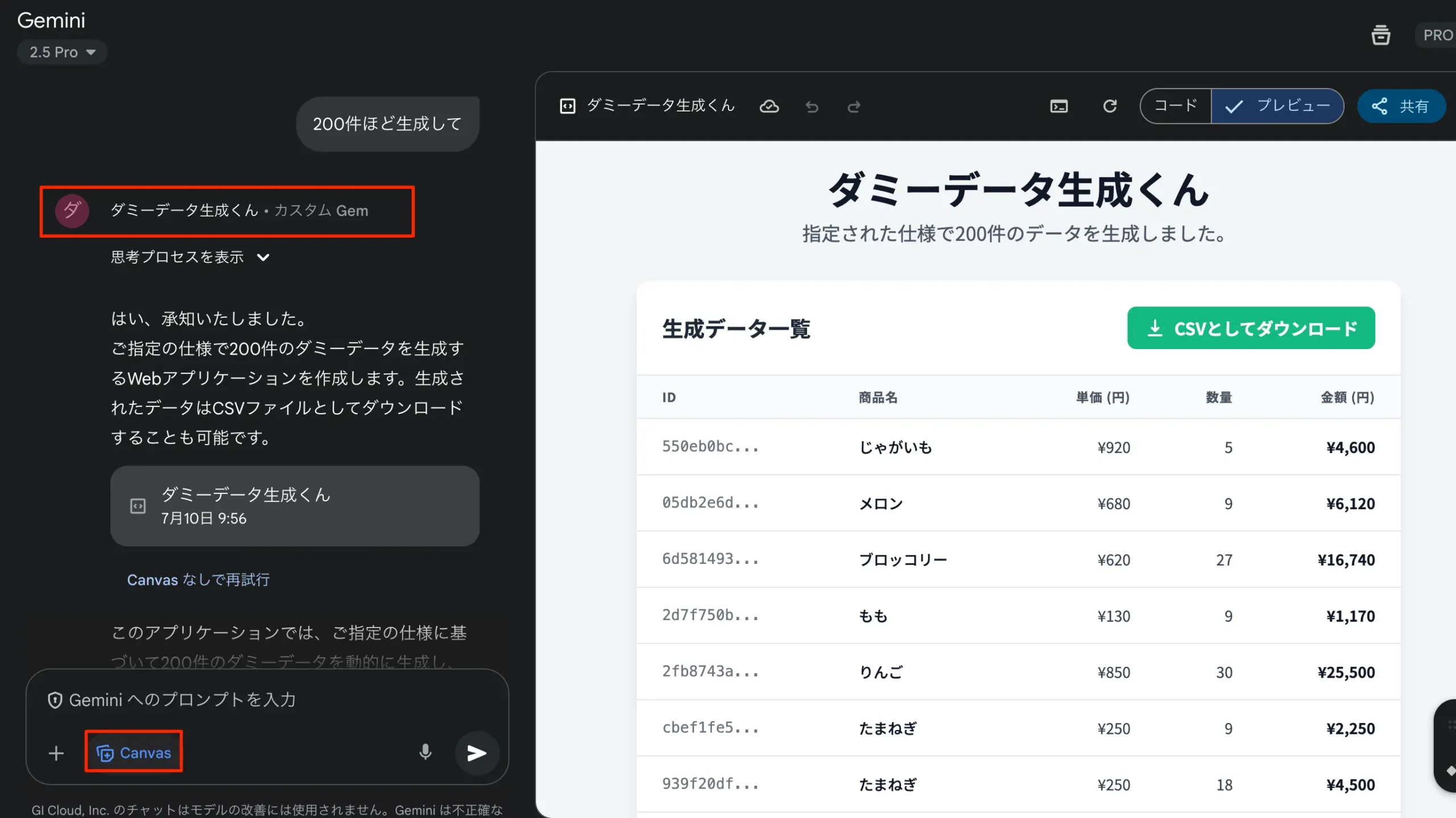Select the ID cell 550eb0bc...
1456x818 pixels.
(x=710, y=447)
